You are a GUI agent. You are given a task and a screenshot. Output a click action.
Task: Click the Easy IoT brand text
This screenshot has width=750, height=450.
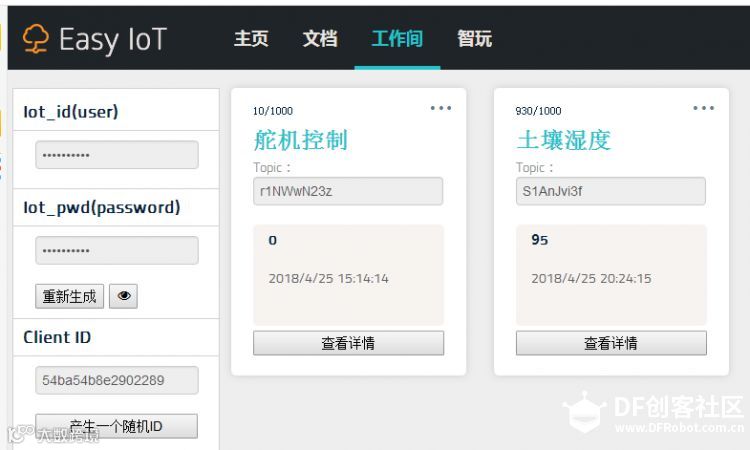(x=113, y=39)
